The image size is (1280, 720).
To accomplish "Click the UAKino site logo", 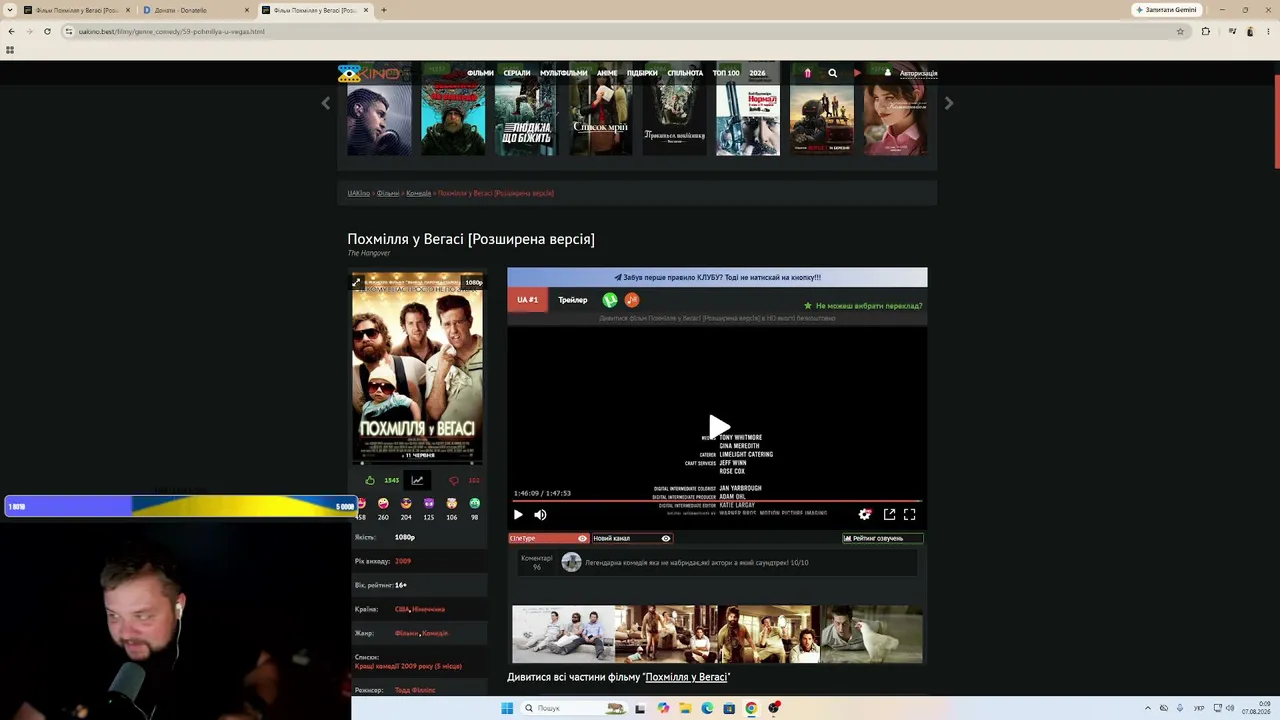I will click(x=368, y=73).
